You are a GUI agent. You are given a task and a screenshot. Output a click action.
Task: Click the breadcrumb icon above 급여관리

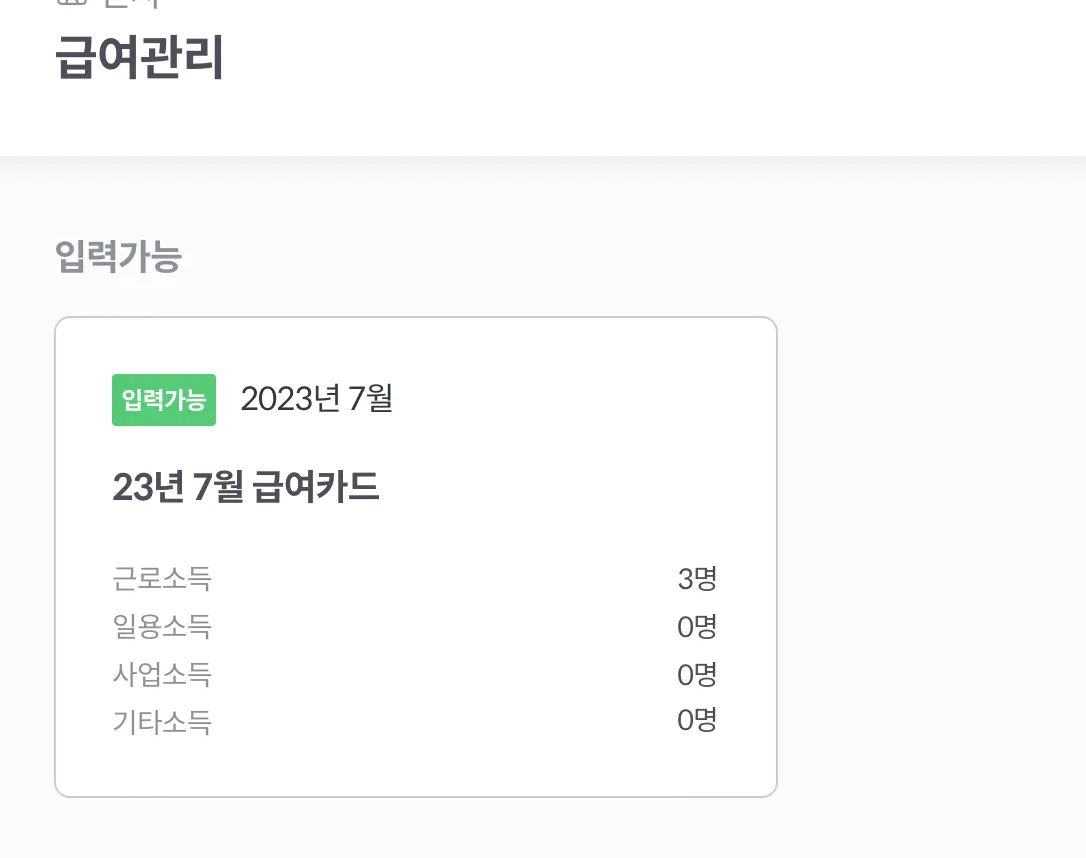click(68, 3)
